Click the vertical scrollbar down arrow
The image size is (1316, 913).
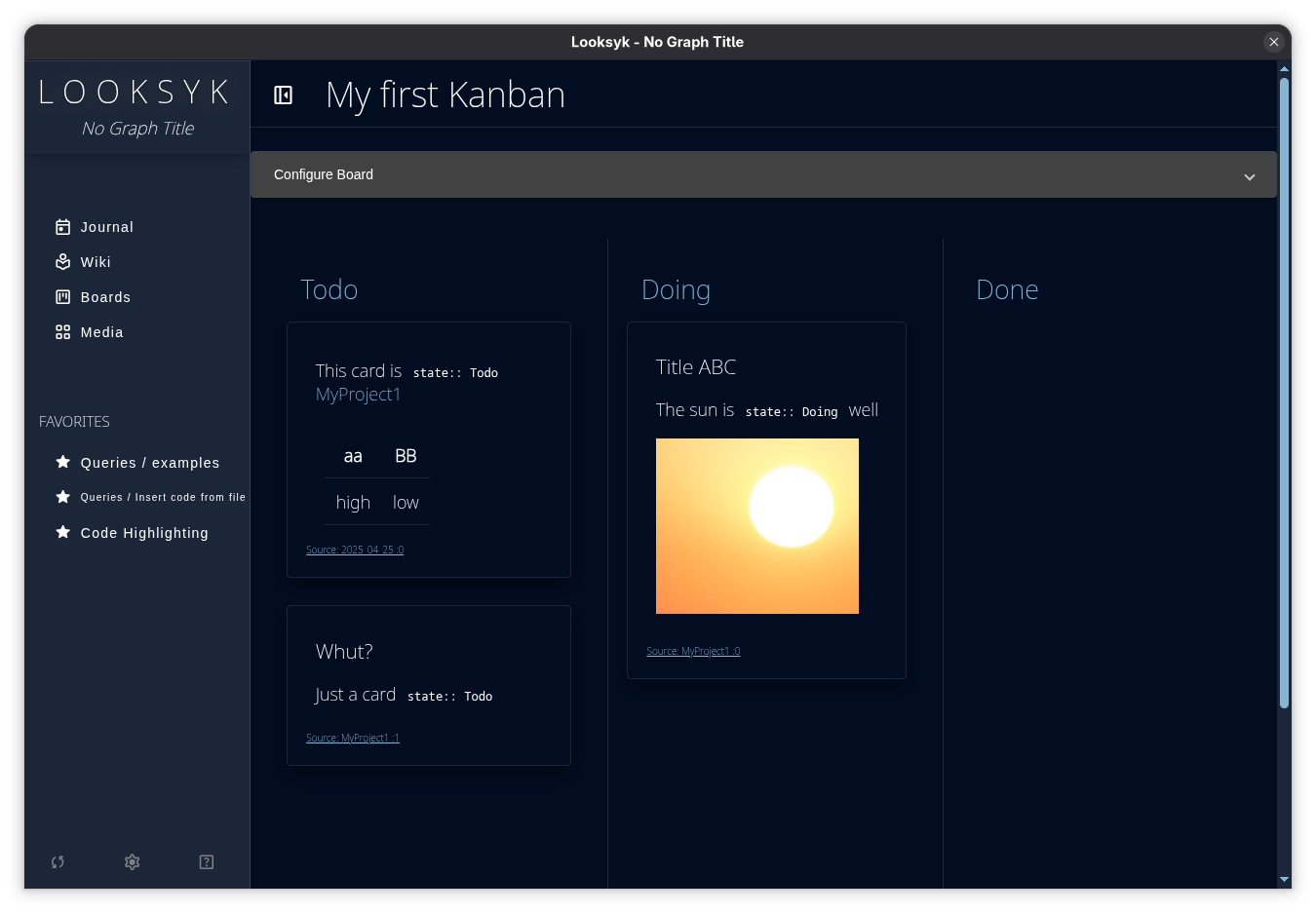(x=1284, y=879)
